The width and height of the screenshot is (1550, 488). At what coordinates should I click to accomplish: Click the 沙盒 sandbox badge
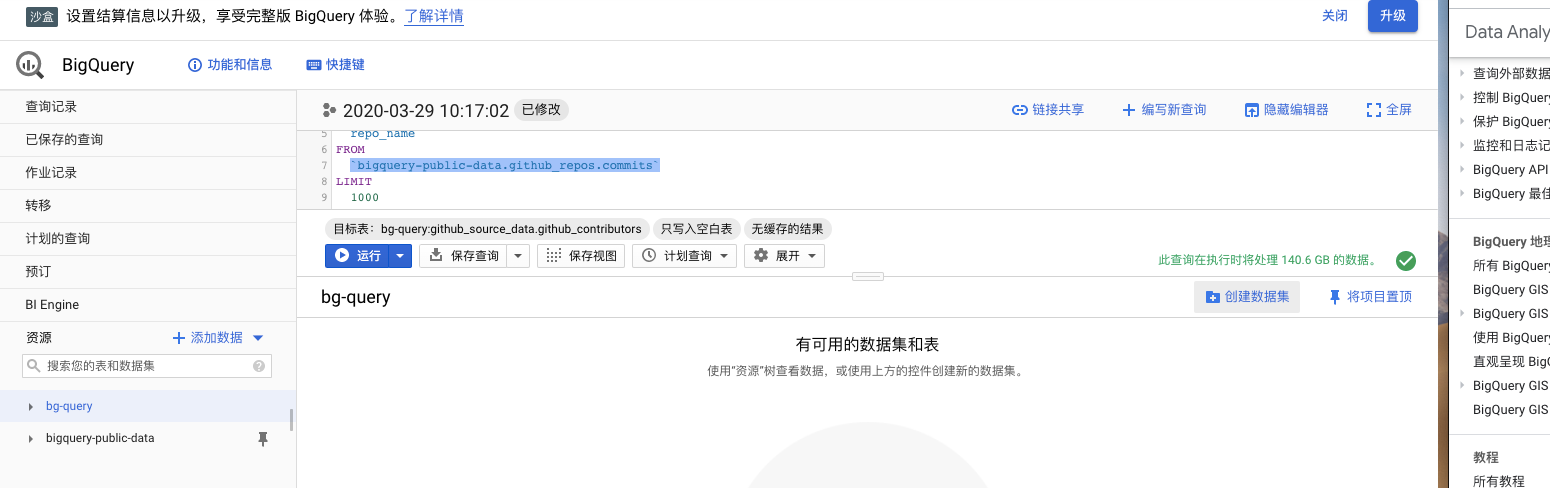40,17
